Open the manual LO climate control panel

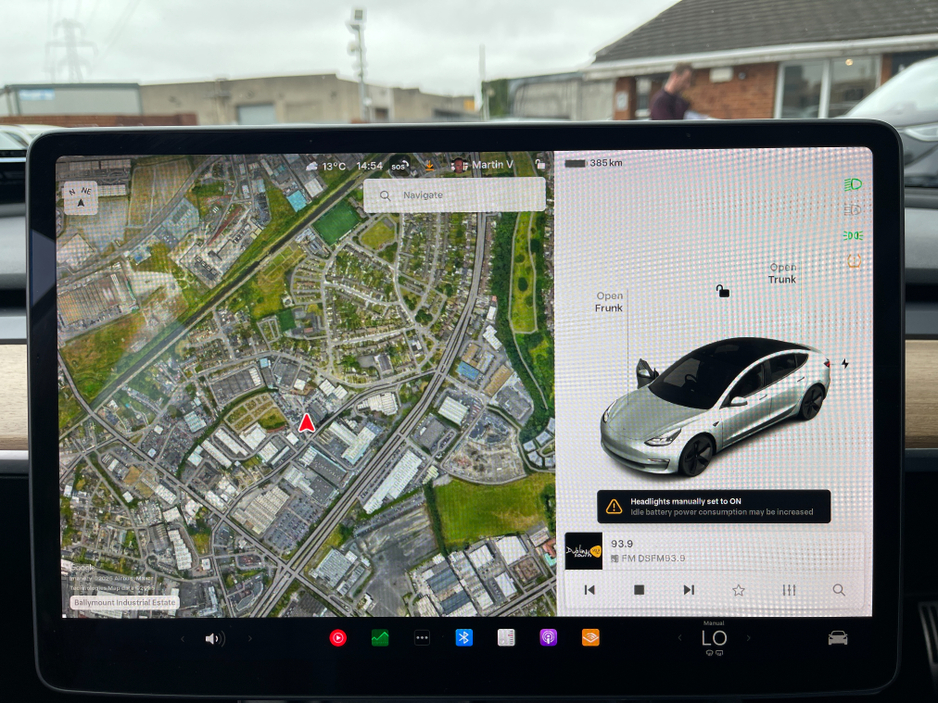coord(714,638)
